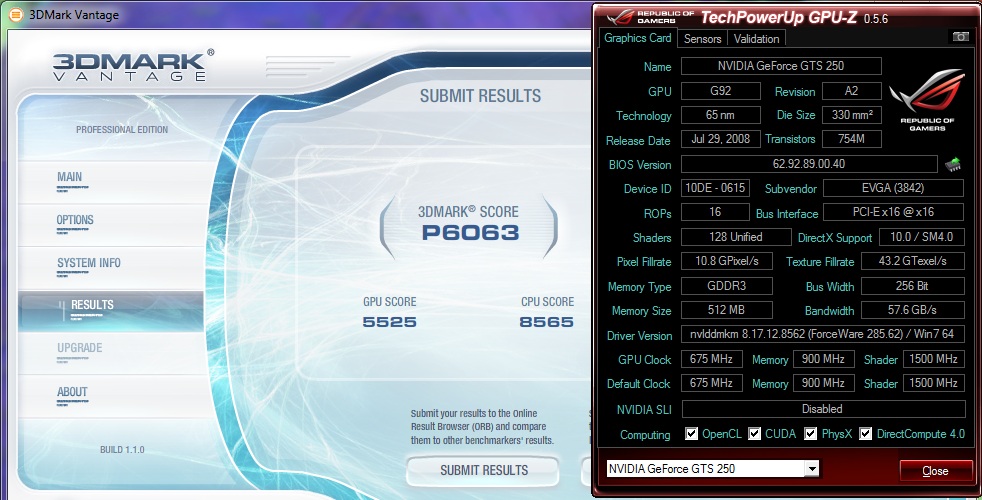Image resolution: width=982 pixels, height=500 pixels.
Task: Click the Pixel Fillrate value 10.8 GPixel/s
Action: coord(726,261)
